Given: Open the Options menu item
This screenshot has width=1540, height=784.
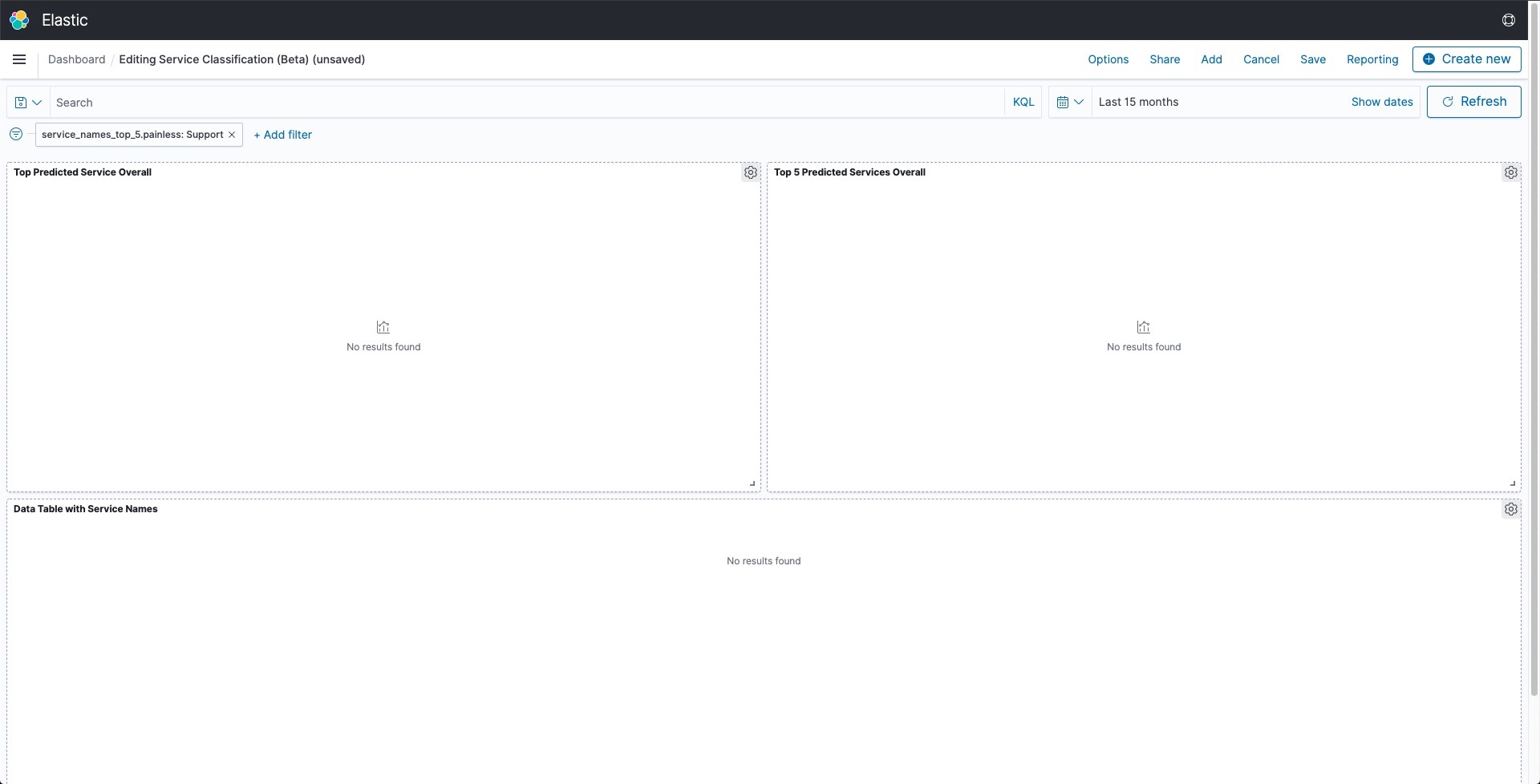Looking at the screenshot, I should [x=1108, y=59].
